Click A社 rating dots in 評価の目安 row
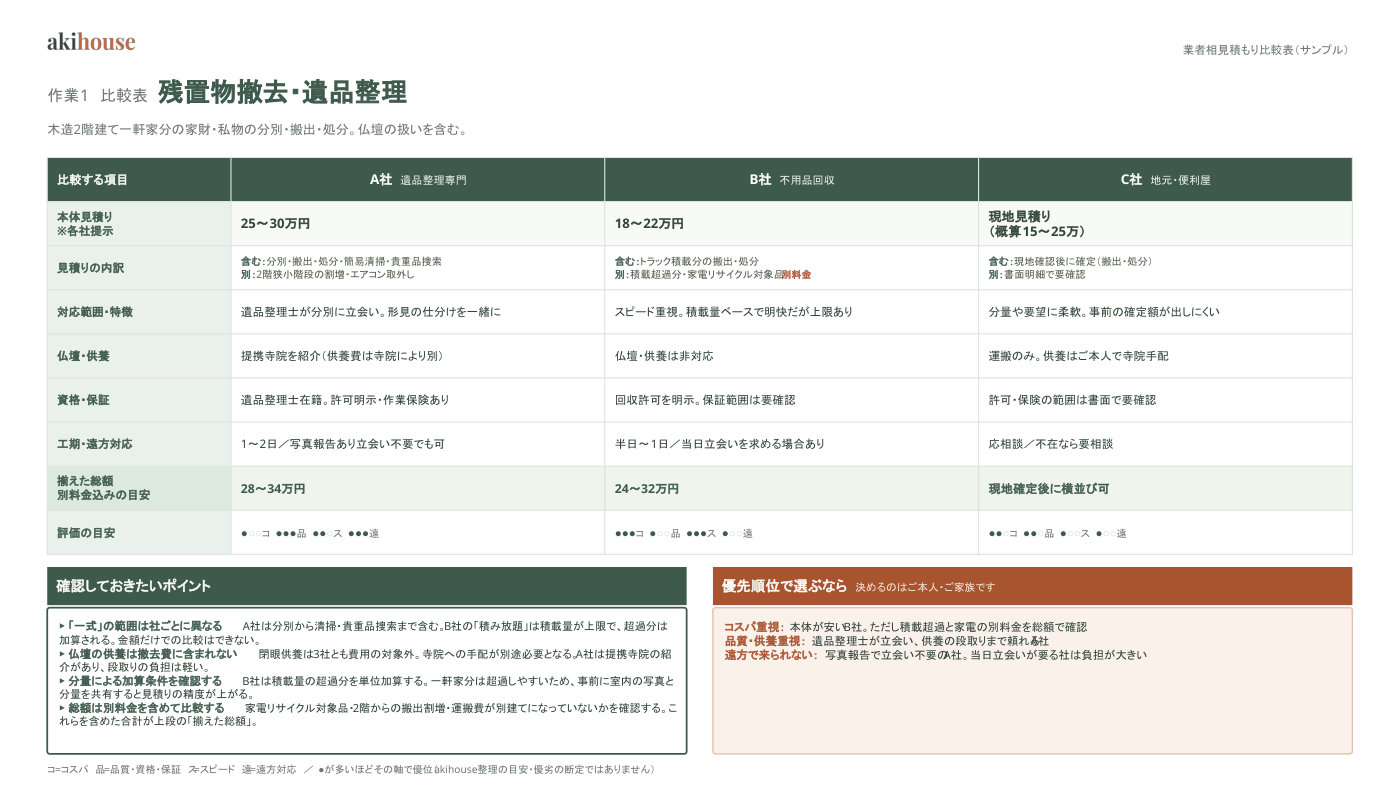The width and height of the screenshot is (1400, 788). point(310,533)
